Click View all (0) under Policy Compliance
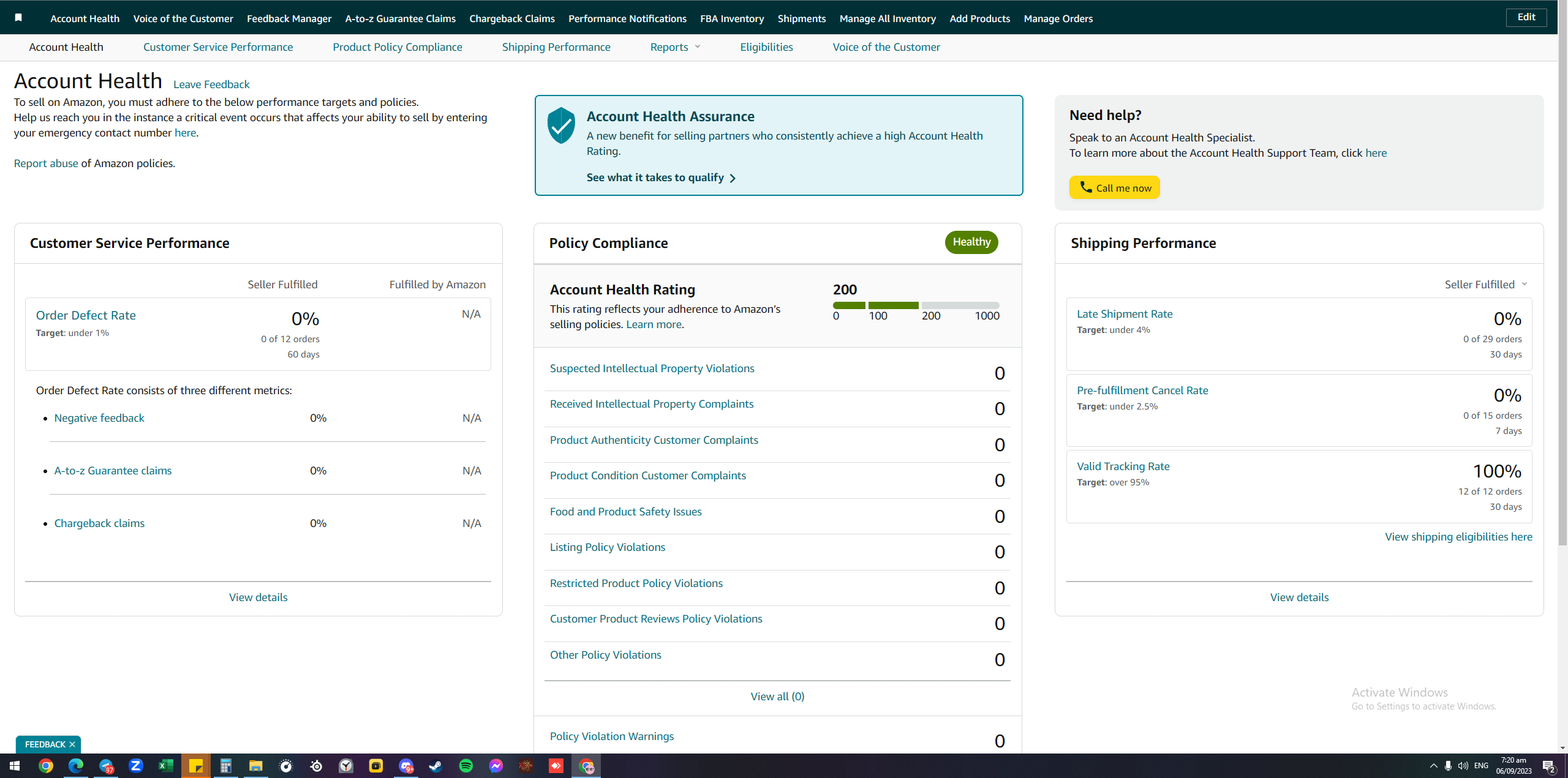Image resolution: width=1568 pixels, height=778 pixels. click(777, 697)
